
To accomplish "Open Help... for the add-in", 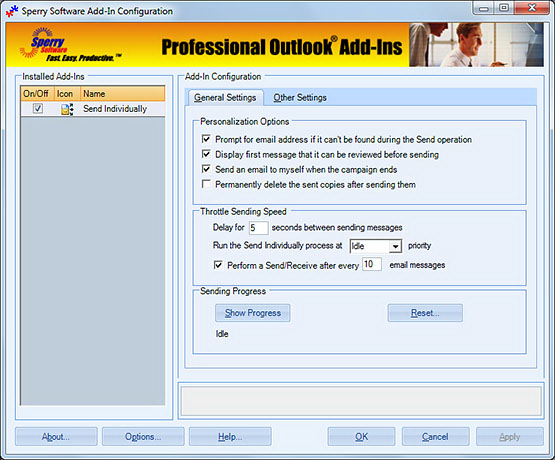I will click(230, 437).
